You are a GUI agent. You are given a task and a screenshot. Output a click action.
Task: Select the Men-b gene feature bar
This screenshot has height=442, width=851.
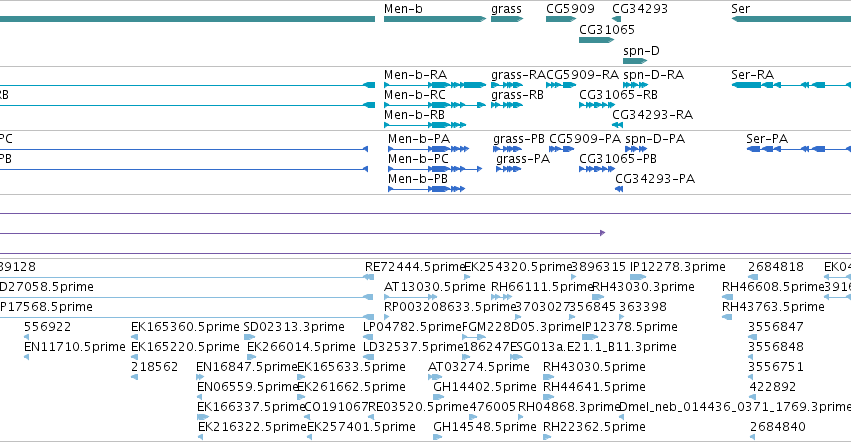[x=435, y=19]
